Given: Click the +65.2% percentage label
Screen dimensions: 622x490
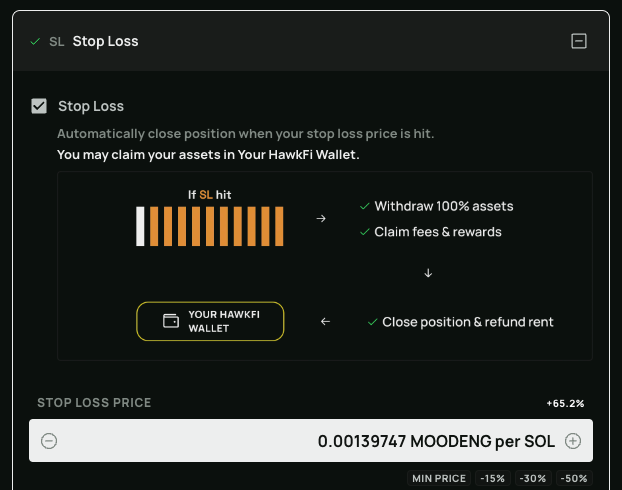Looking at the screenshot, I should pyautogui.click(x=565, y=403).
